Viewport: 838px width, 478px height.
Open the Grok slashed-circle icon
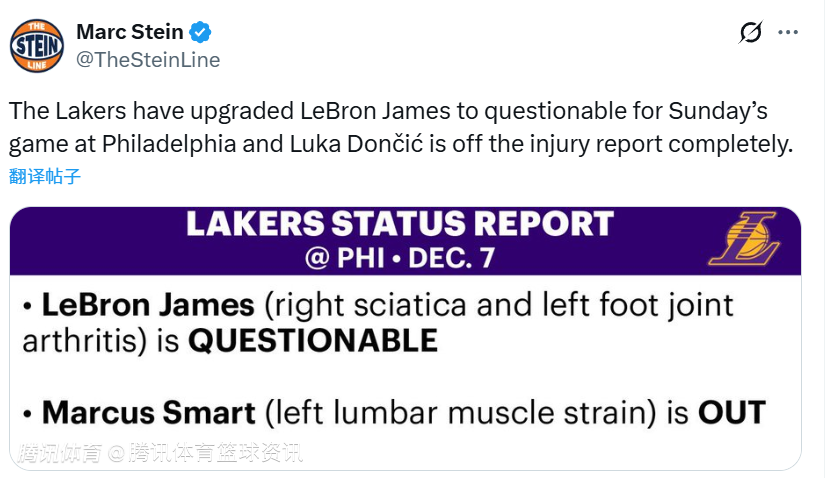coord(750,33)
